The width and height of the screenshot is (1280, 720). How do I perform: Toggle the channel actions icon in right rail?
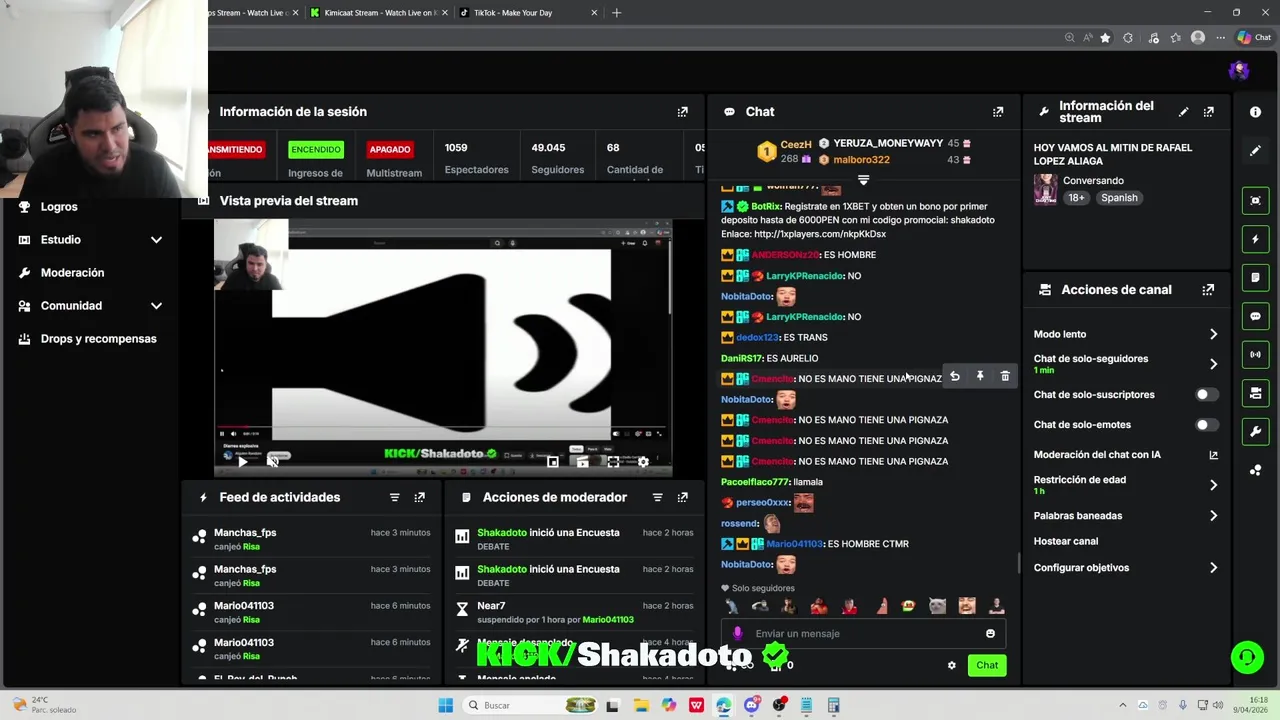pyautogui.click(x=1256, y=393)
